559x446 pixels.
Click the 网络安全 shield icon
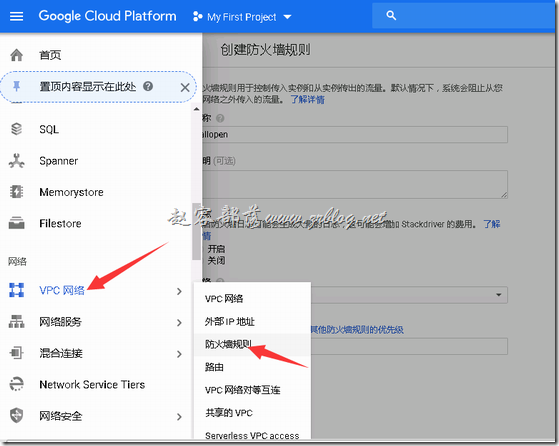[x=16, y=416]
